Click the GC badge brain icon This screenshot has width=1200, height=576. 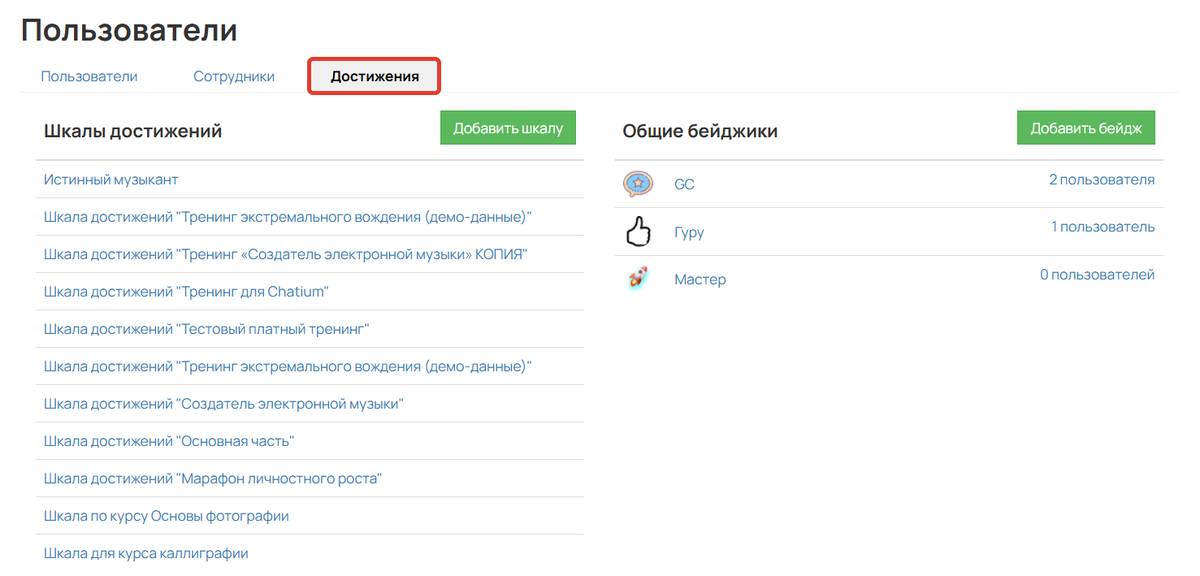[638, 184]
